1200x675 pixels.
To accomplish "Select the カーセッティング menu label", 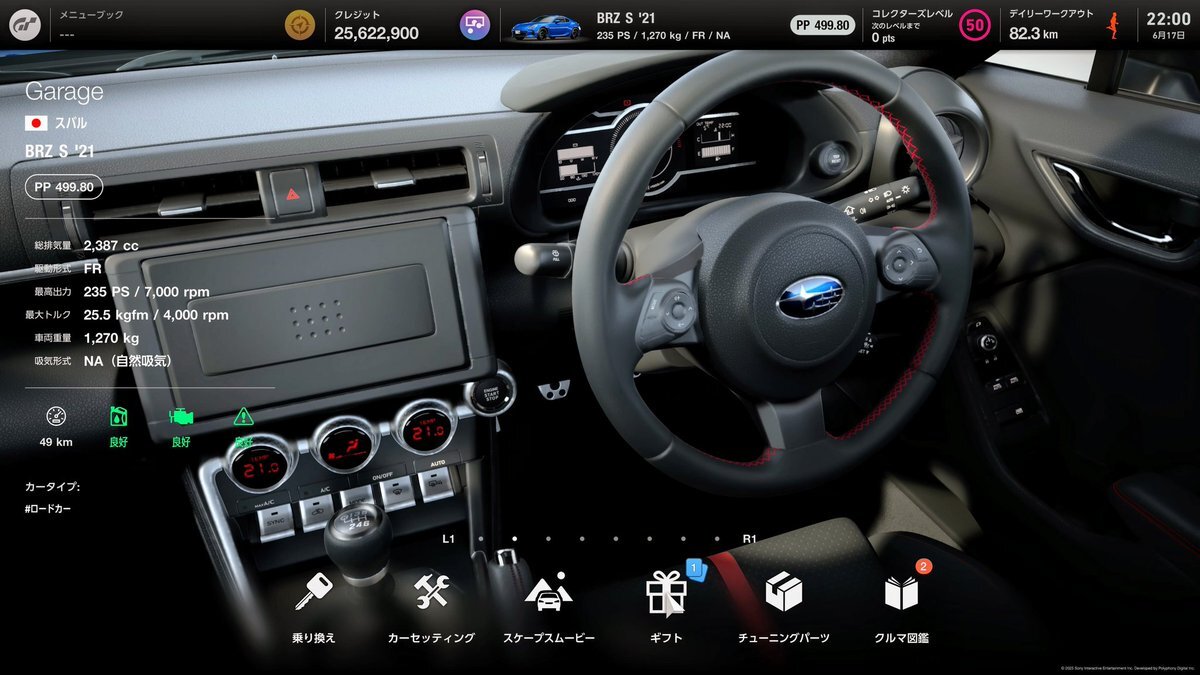I will pyautogui.click(x=431, y=637).
